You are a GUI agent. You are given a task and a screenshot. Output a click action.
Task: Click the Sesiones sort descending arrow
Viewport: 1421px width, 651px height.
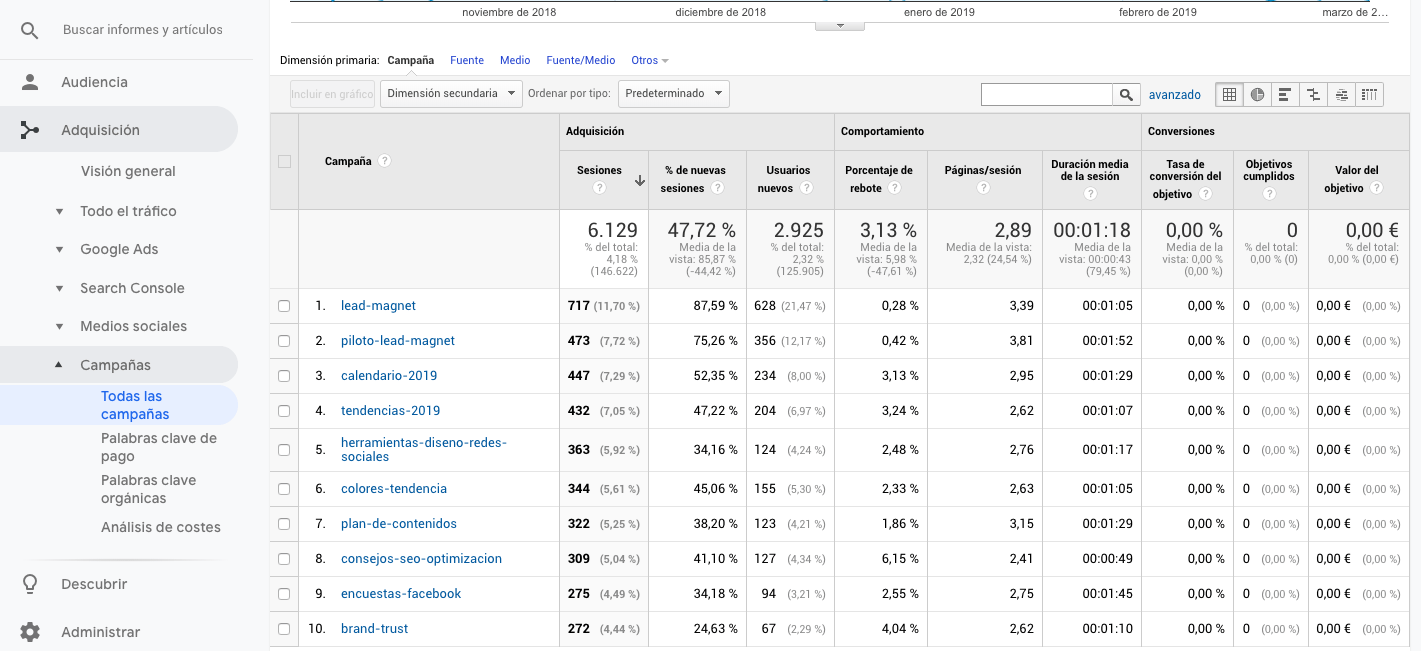640,181
